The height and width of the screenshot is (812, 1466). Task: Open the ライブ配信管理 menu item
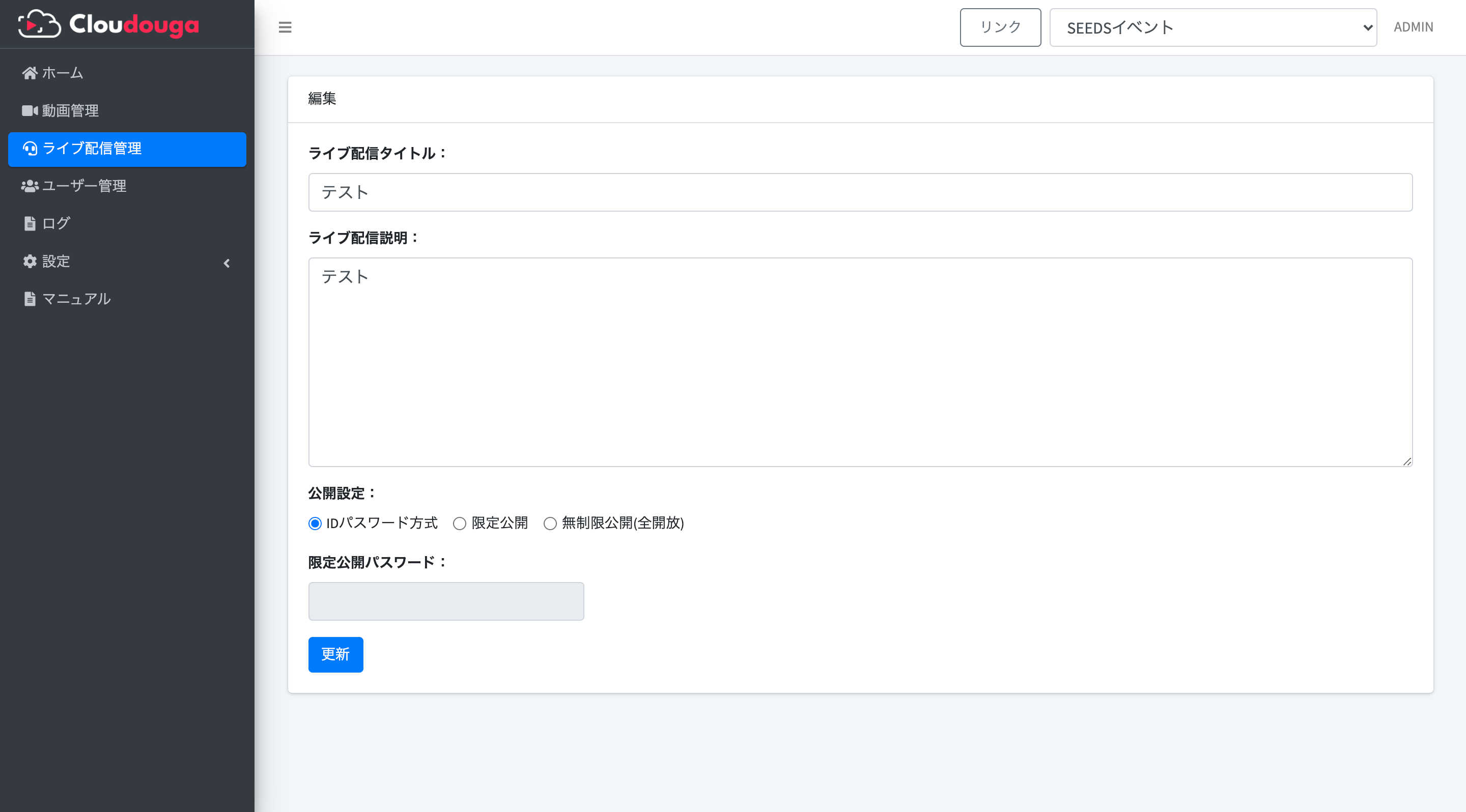[127, 149]
